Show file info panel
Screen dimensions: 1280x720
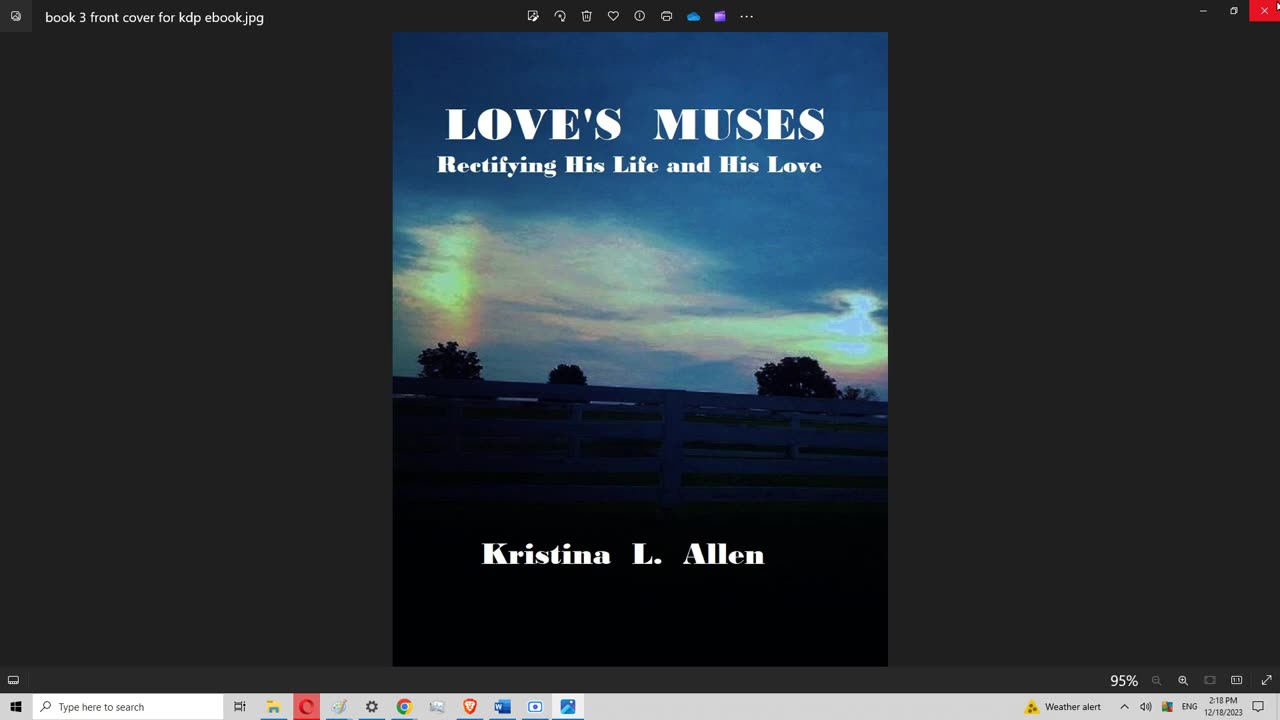pyautogui.click(x=640, y=16)
